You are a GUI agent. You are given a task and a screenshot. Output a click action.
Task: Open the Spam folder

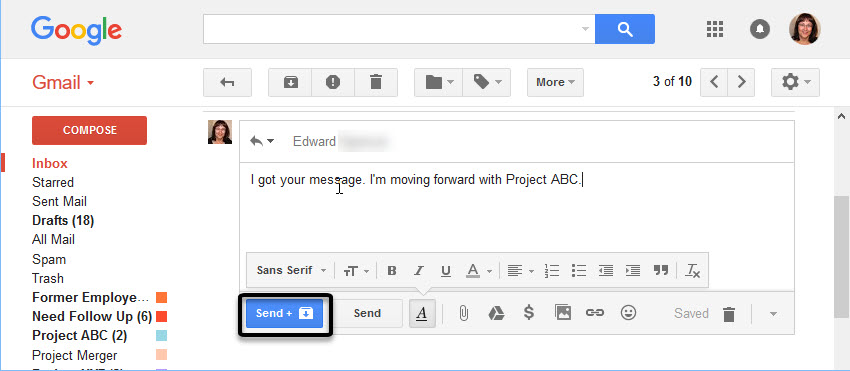49,259
